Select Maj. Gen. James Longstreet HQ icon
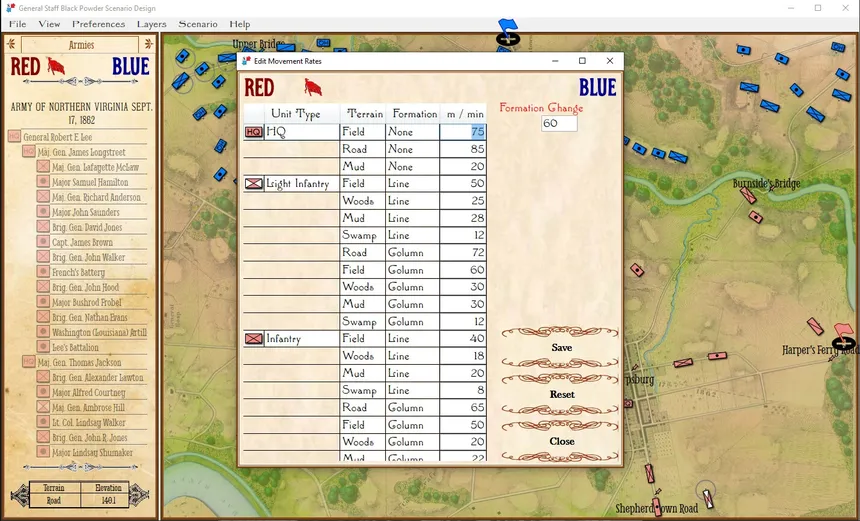860x521 pixels. pos(29,151)
